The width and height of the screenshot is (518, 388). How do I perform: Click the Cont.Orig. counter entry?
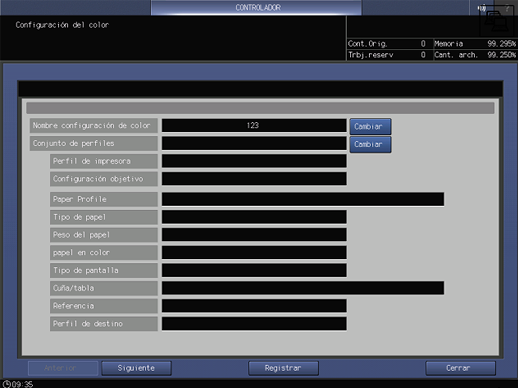[x=389, y=44]
